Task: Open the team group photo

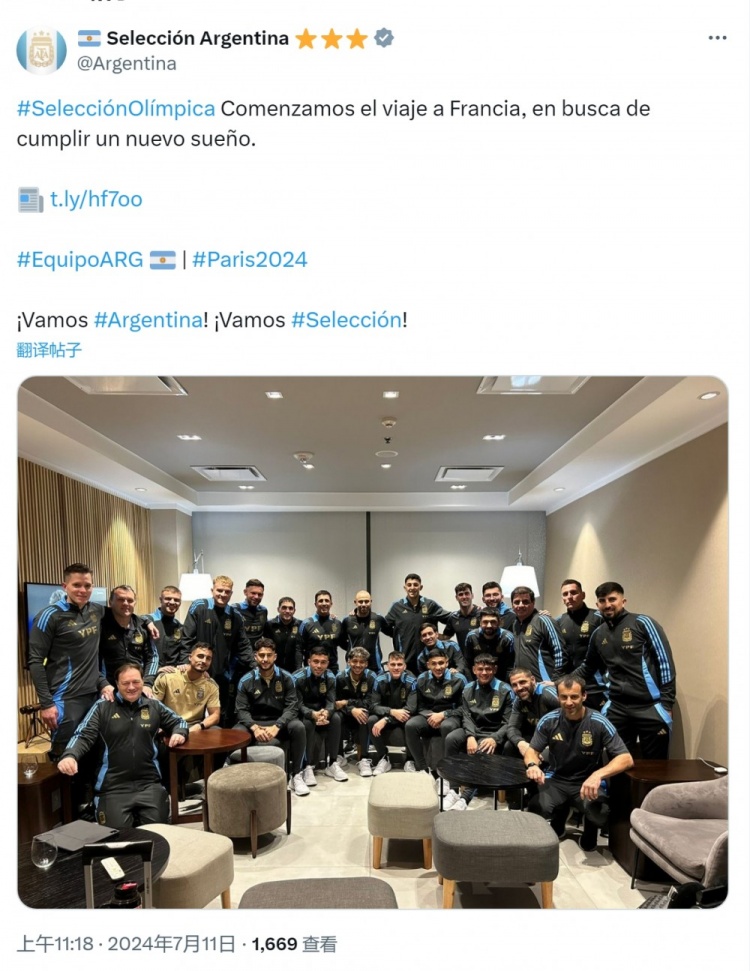Action: (x=373, y=642)
